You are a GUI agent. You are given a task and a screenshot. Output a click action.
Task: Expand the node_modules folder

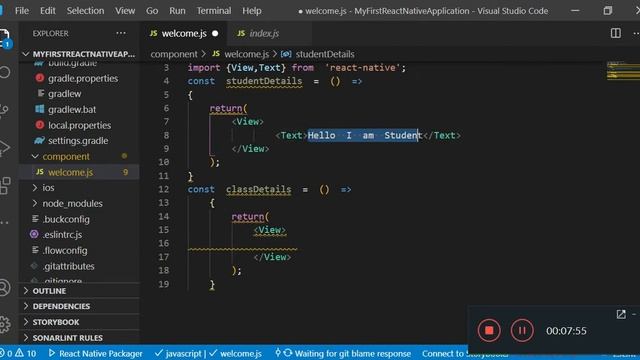79,203
